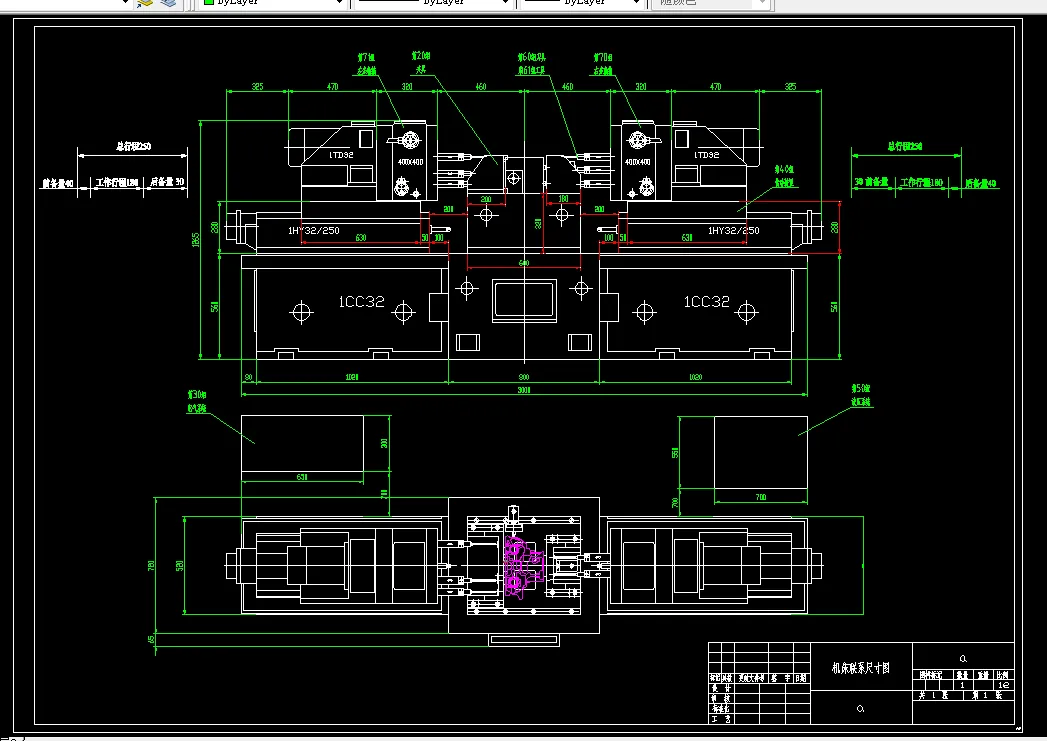
Task: Select the red 630 dimension on left slide
Action: (361, 238)
